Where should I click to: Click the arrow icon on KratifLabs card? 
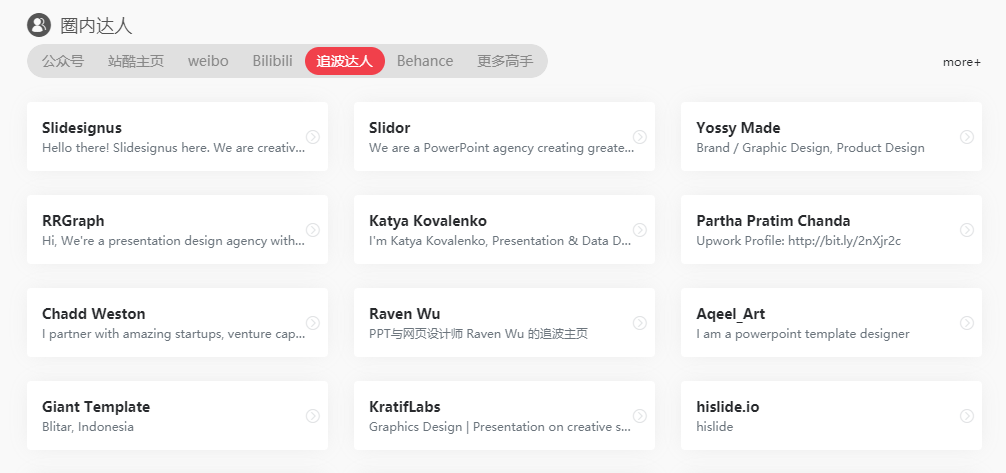(640, 416)
